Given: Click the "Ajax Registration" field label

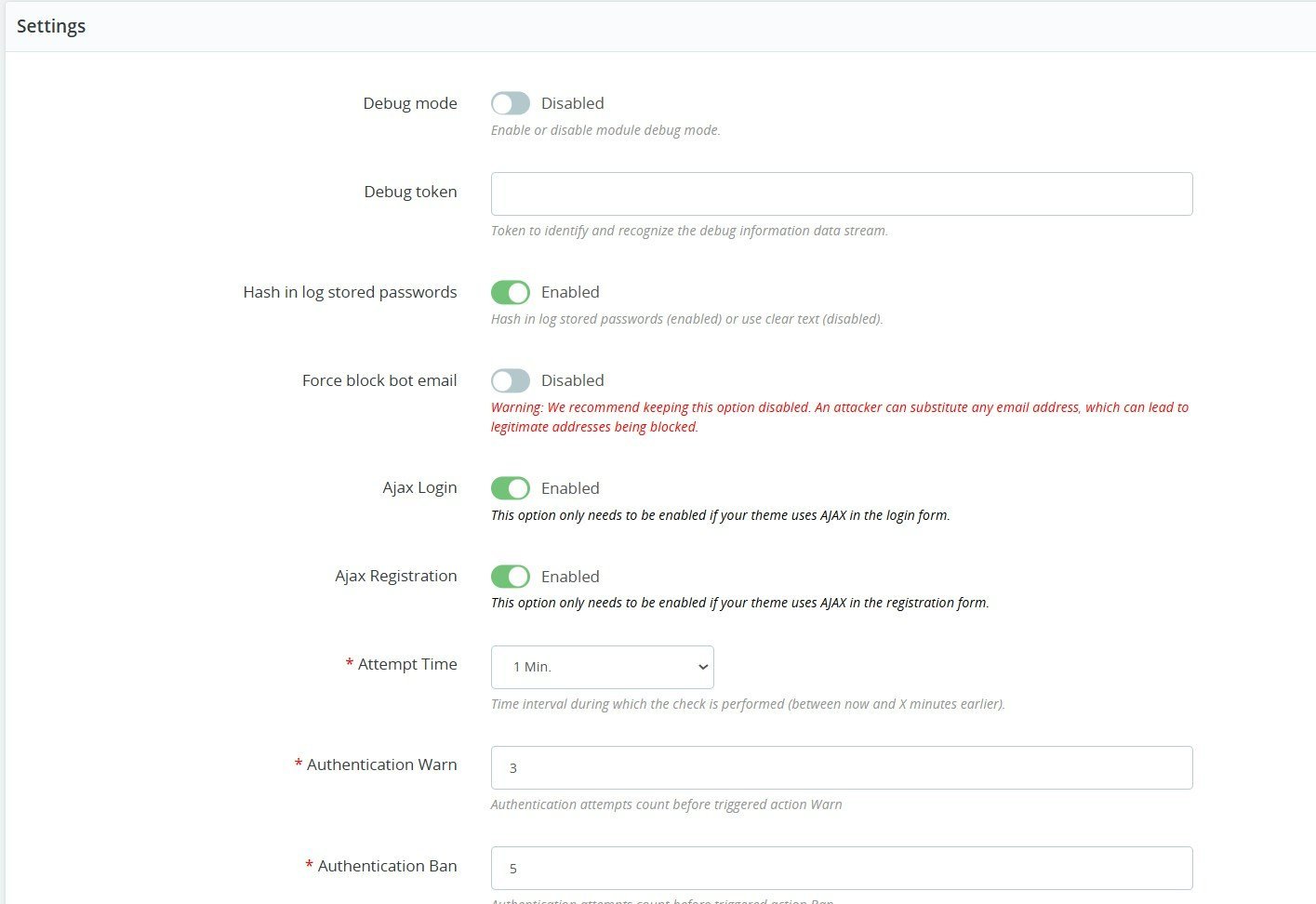Looking at the screenshot, I should (x=396, y=576).
